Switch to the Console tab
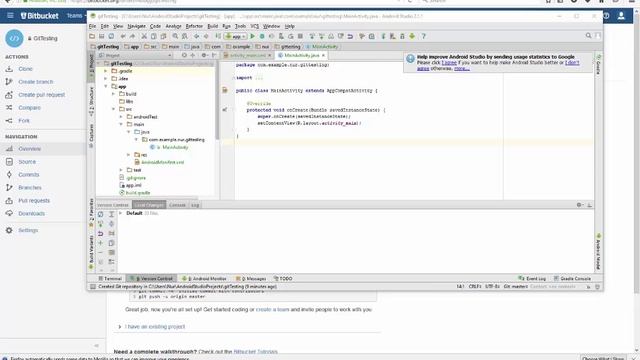This screenshot has height=360, width=640. pyautogui.click(x=177, y=205)
